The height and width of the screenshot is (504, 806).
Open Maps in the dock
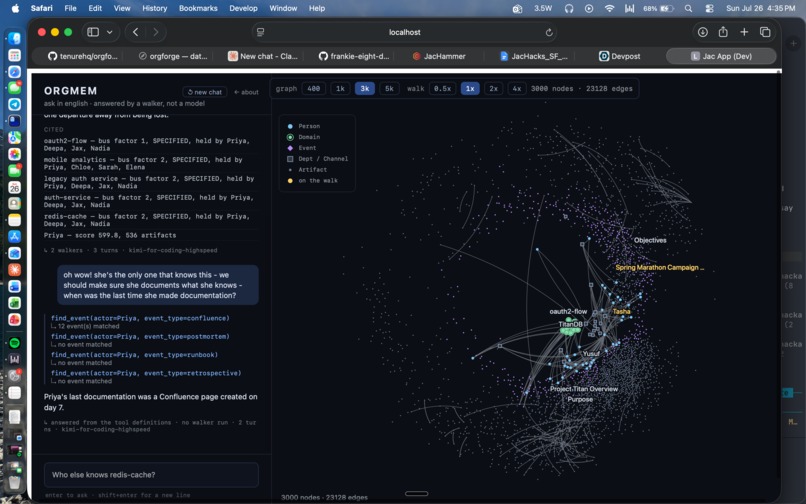coord(14,137)
